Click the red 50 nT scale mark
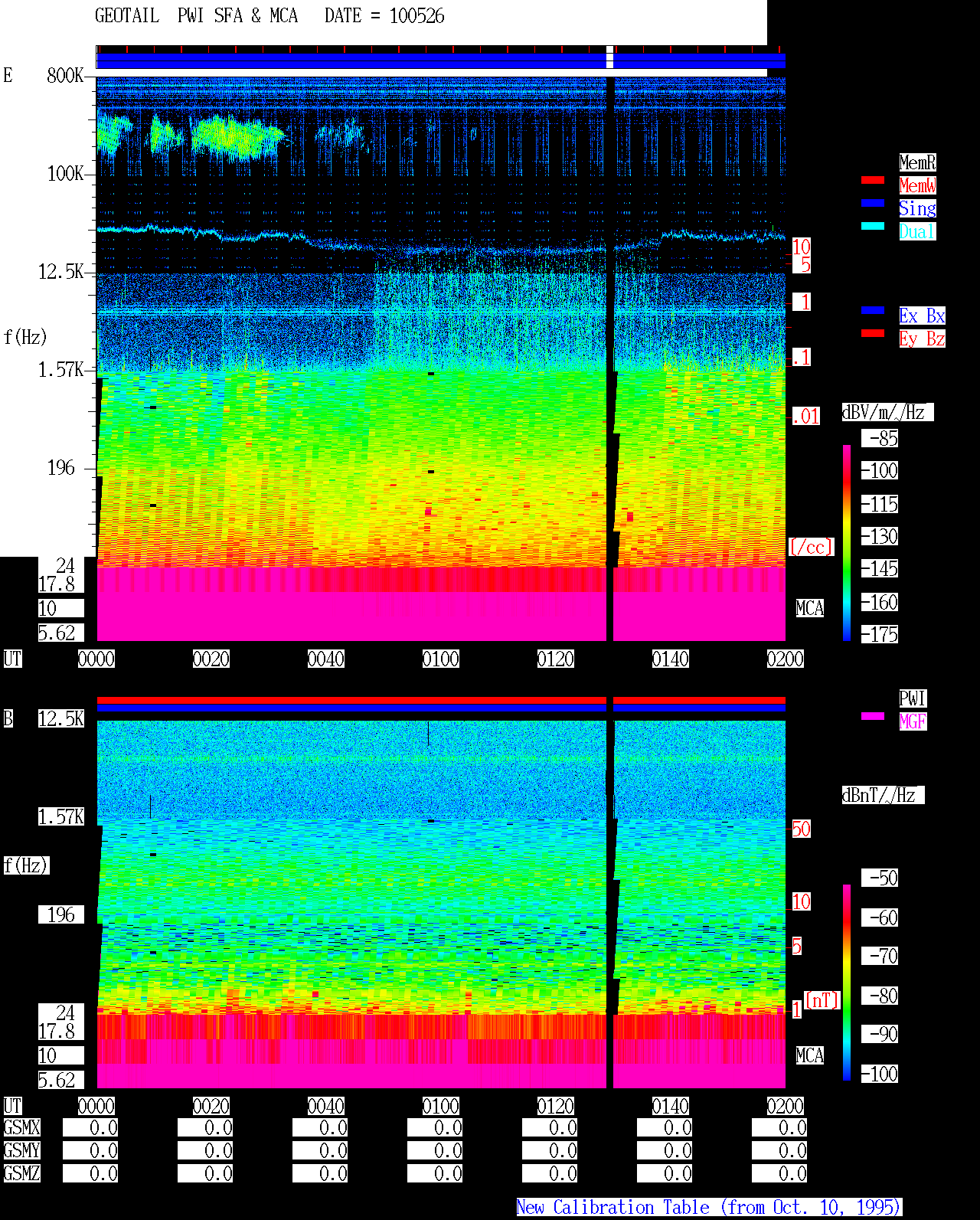 click(801, 829)
